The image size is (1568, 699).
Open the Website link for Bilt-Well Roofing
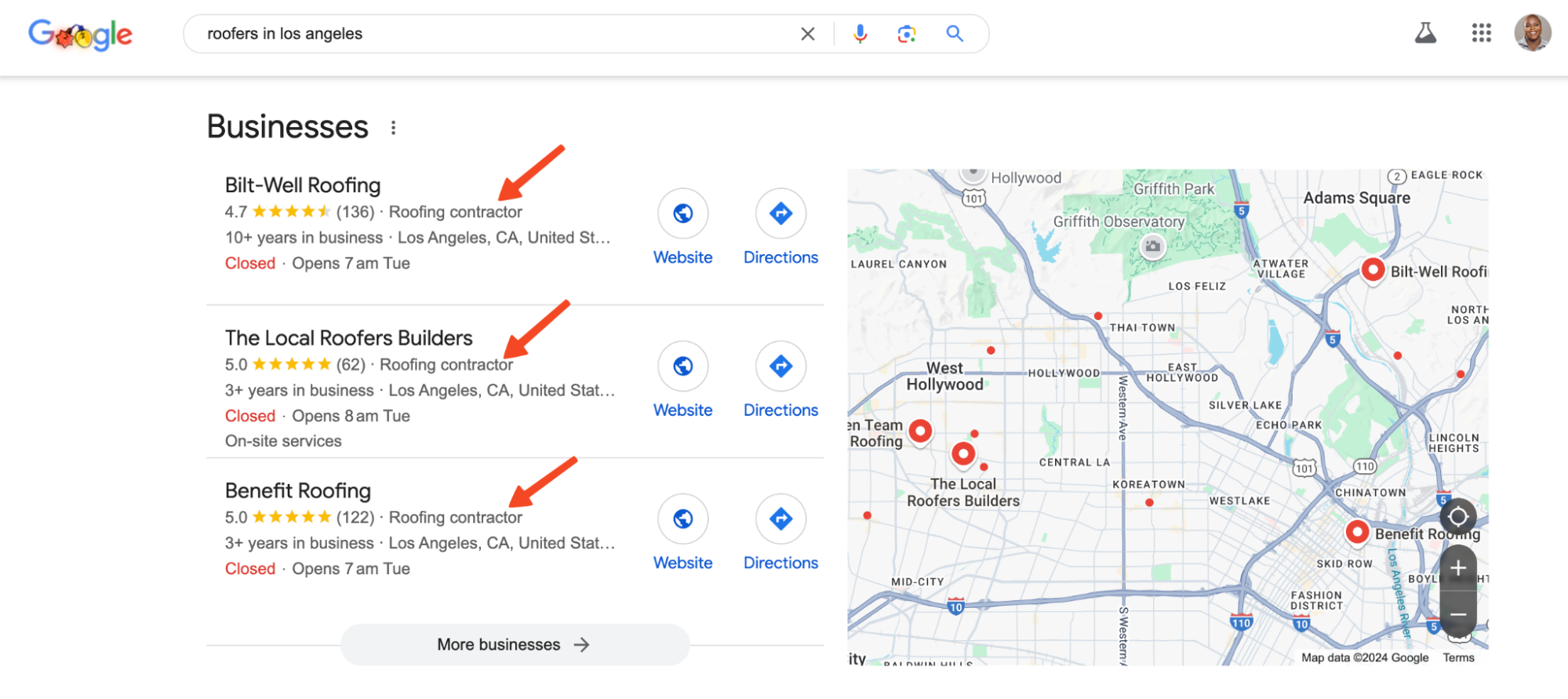point(683,257)
